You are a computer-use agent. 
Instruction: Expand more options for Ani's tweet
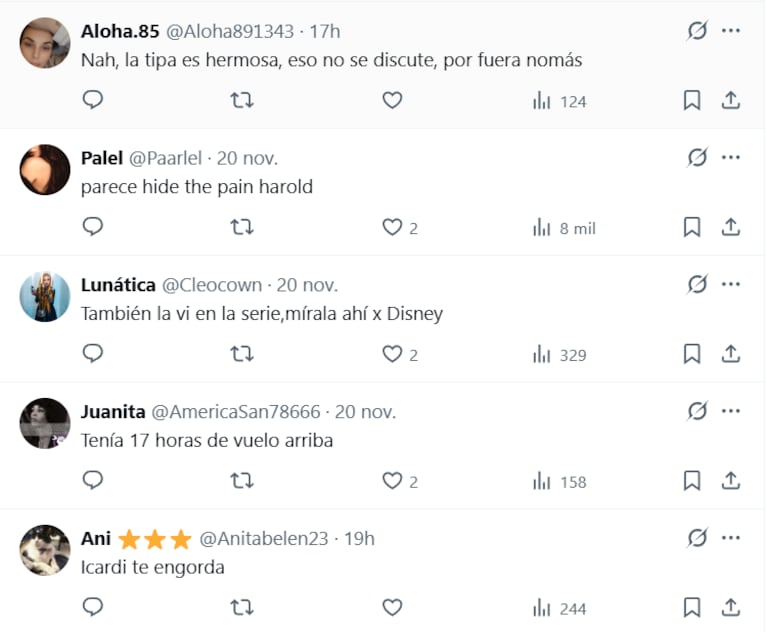tap(731, 538)
